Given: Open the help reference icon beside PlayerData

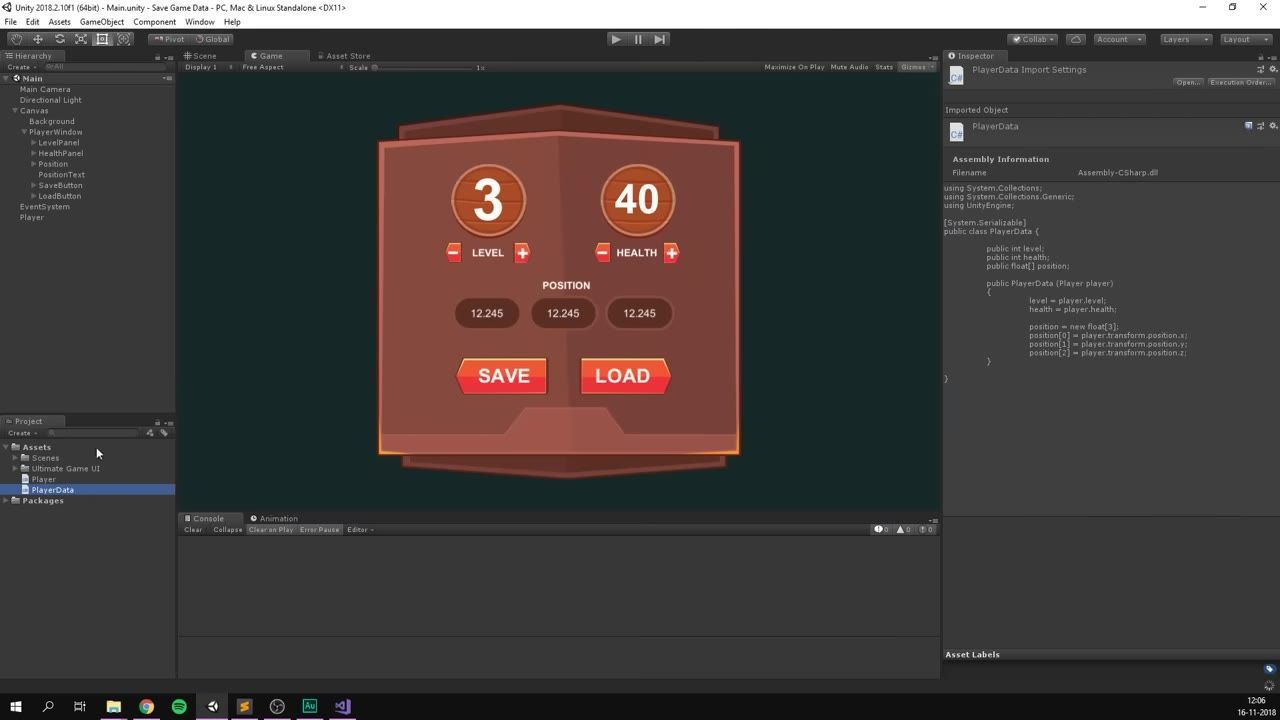Looking at the screenshot, I should click(1249, 126).
